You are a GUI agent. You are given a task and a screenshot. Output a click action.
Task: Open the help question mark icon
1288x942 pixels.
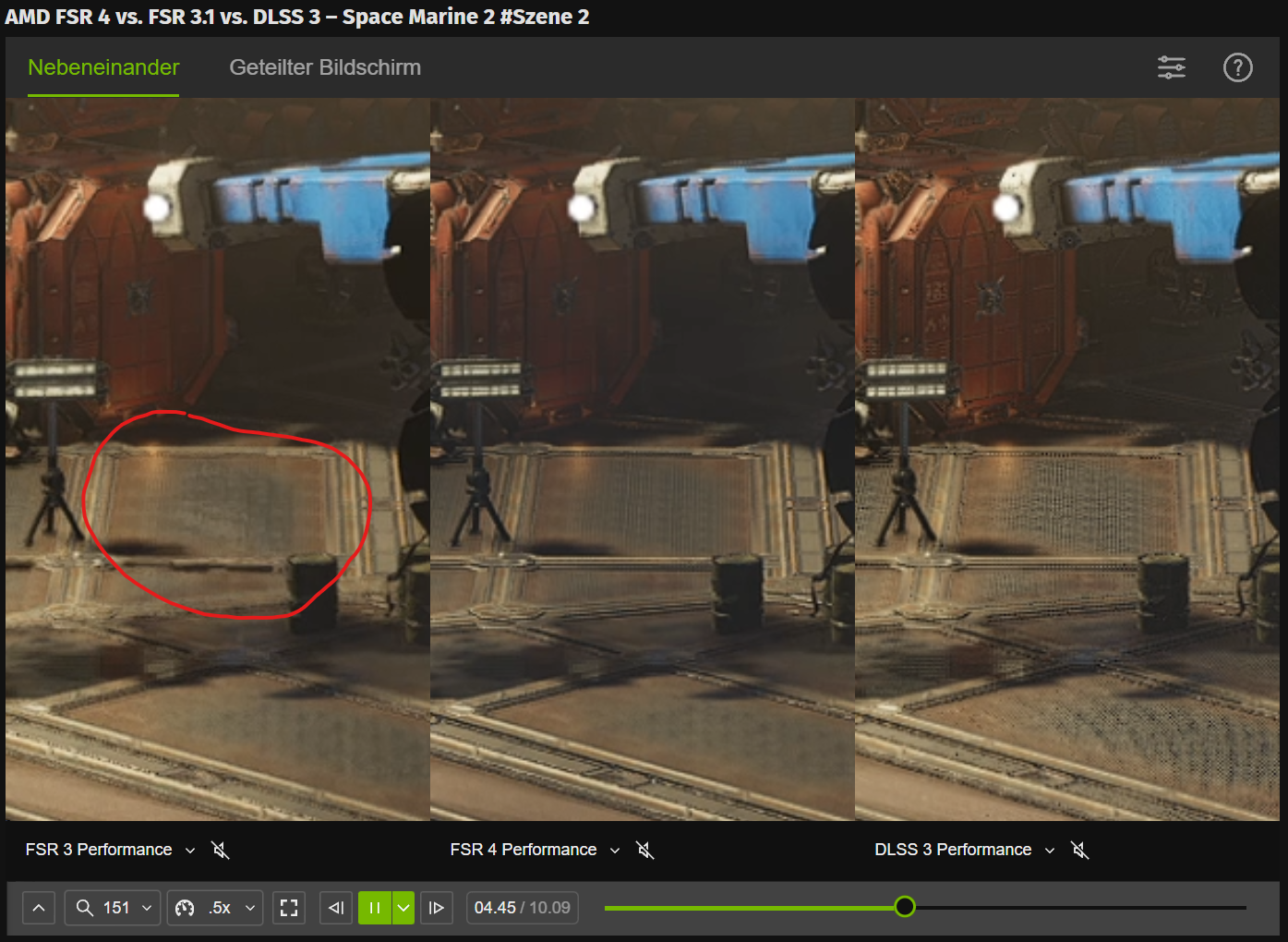point(1238,67)
